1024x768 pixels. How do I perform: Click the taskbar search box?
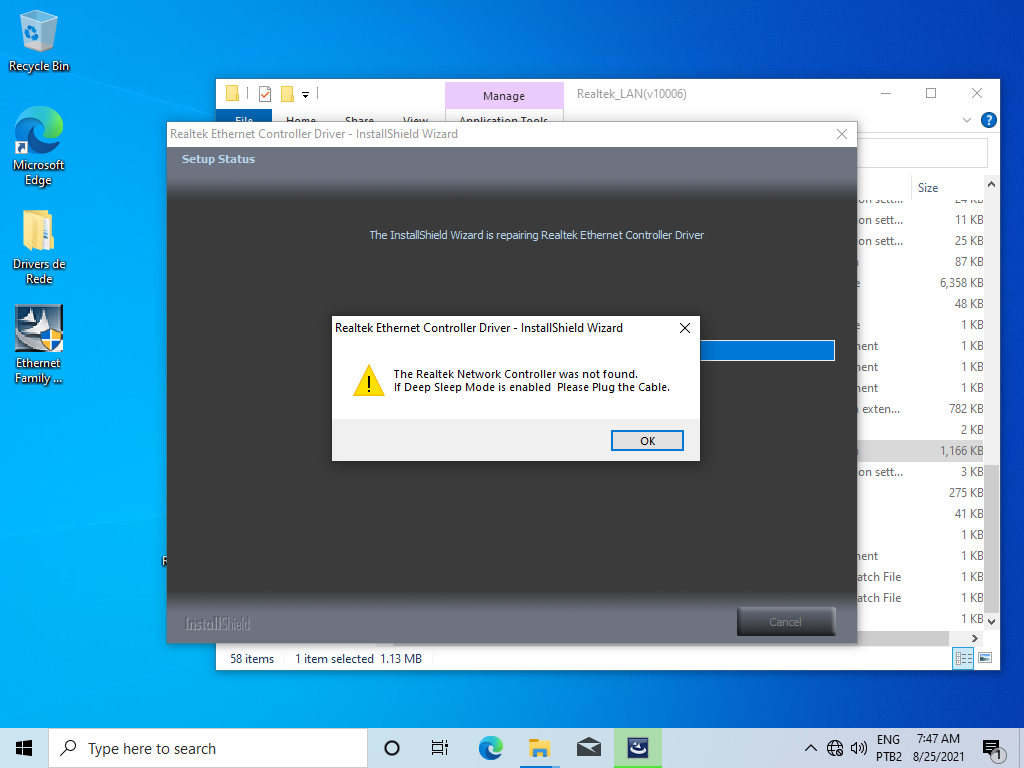[208, 748]
